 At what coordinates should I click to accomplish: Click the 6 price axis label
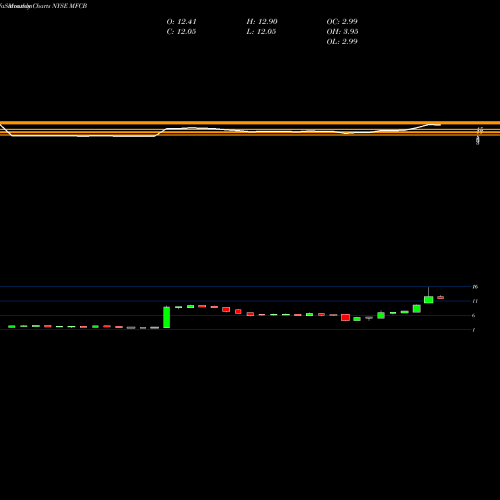click(x=474, y=315)
